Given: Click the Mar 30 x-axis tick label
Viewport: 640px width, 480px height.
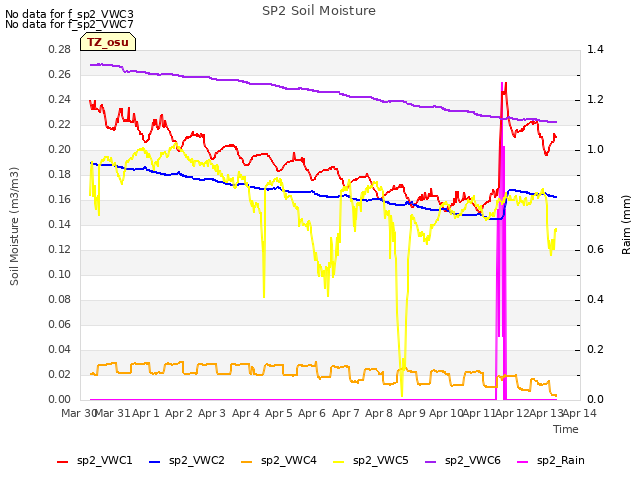Looking at the screenshot, I should click(x=79, y=413).
